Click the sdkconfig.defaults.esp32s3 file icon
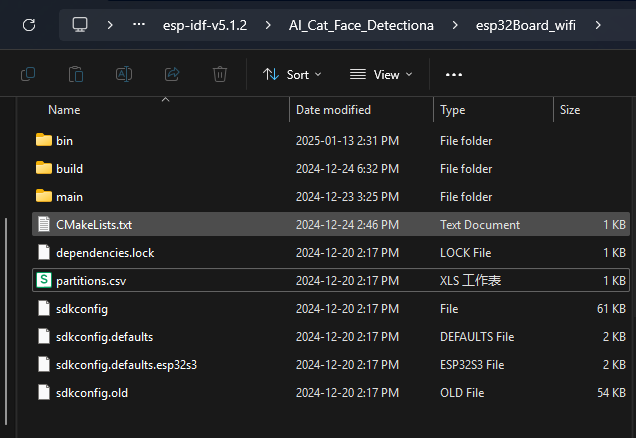The width and height of the screenshot is (636, 438). (44, 364)
